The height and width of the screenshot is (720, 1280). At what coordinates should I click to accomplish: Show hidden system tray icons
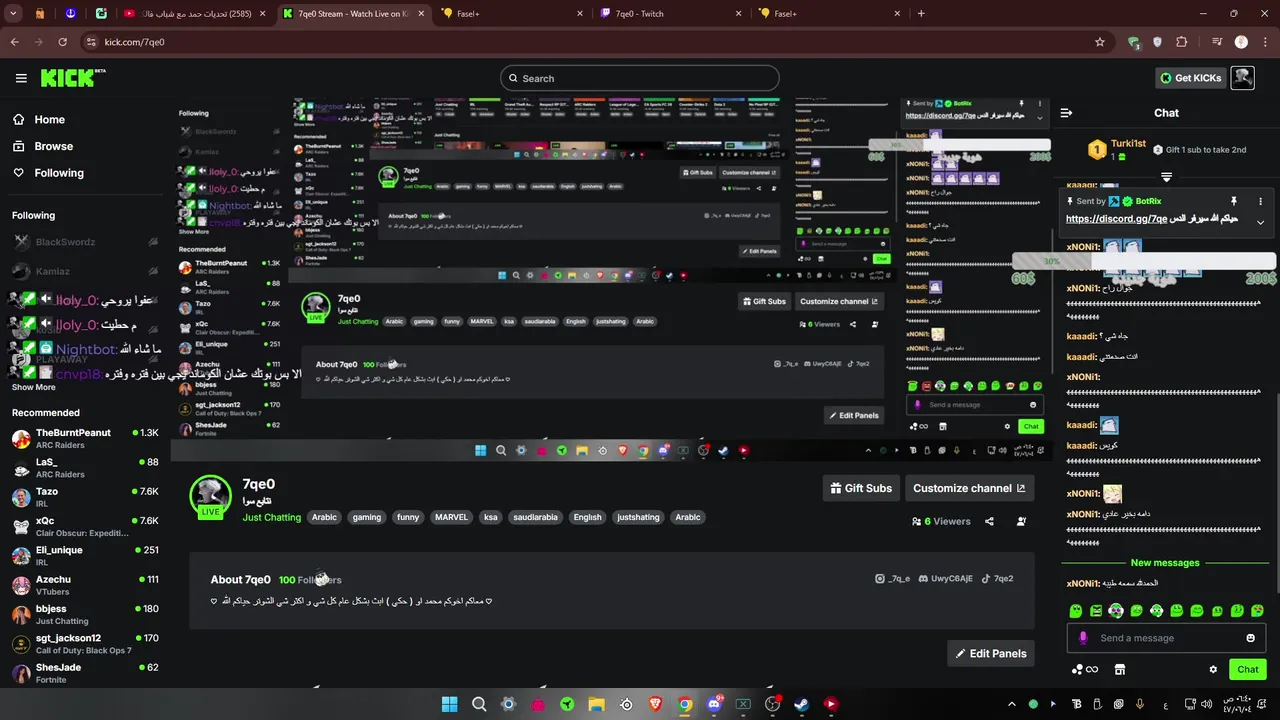click(1011, 704)
